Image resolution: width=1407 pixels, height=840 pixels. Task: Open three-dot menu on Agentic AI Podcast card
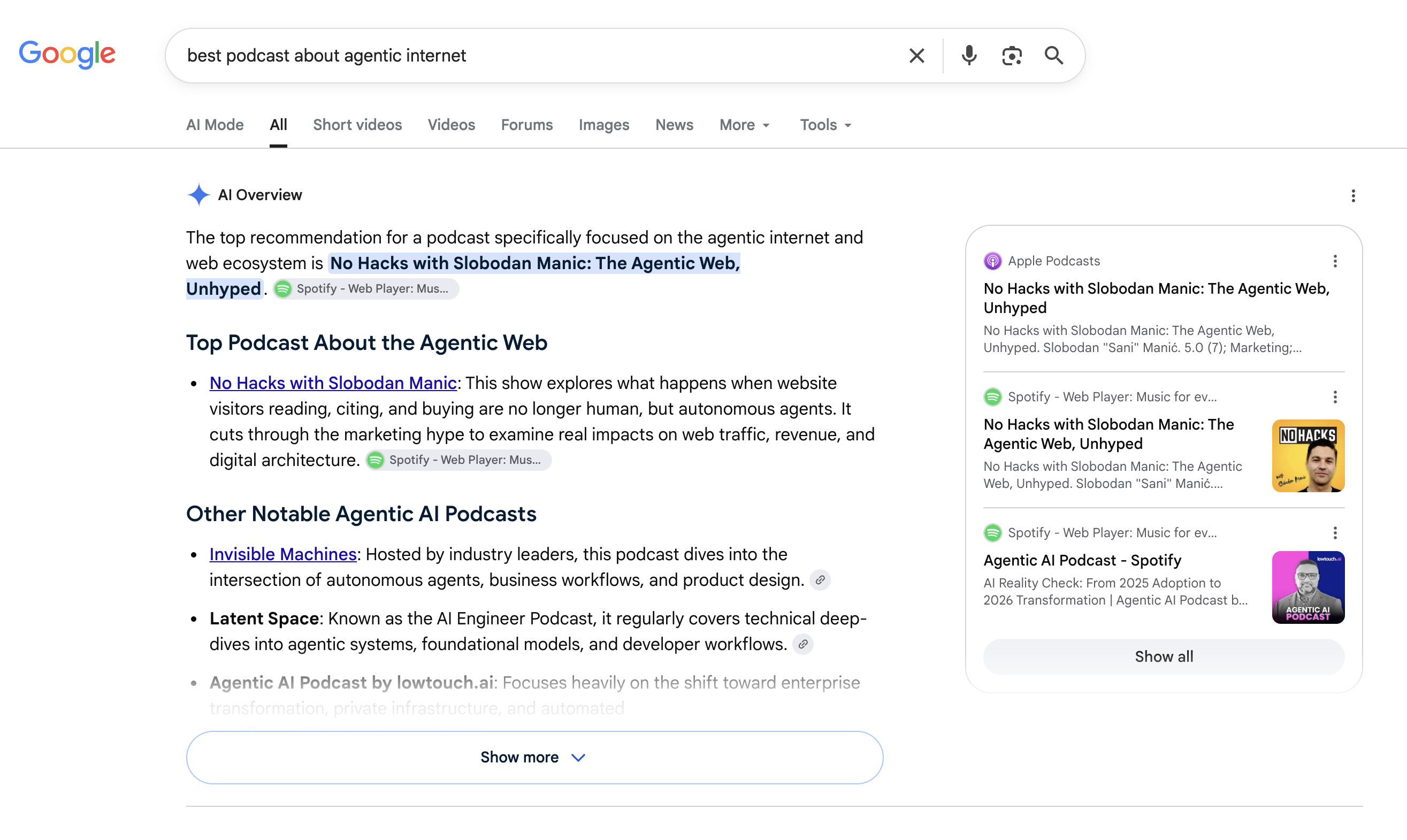[1335, 533]
